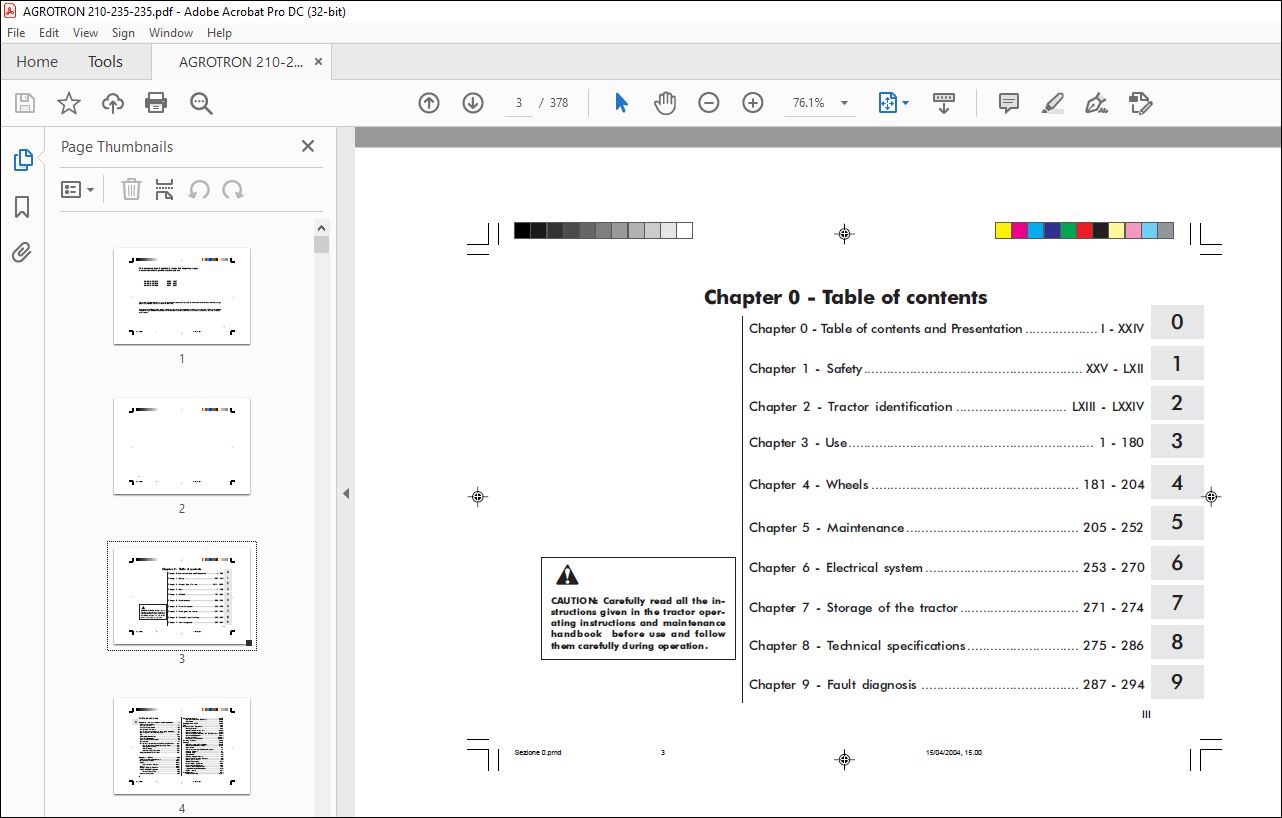Open the Help menu
This screenshot has width=1282, height=818.
[219, 33]
